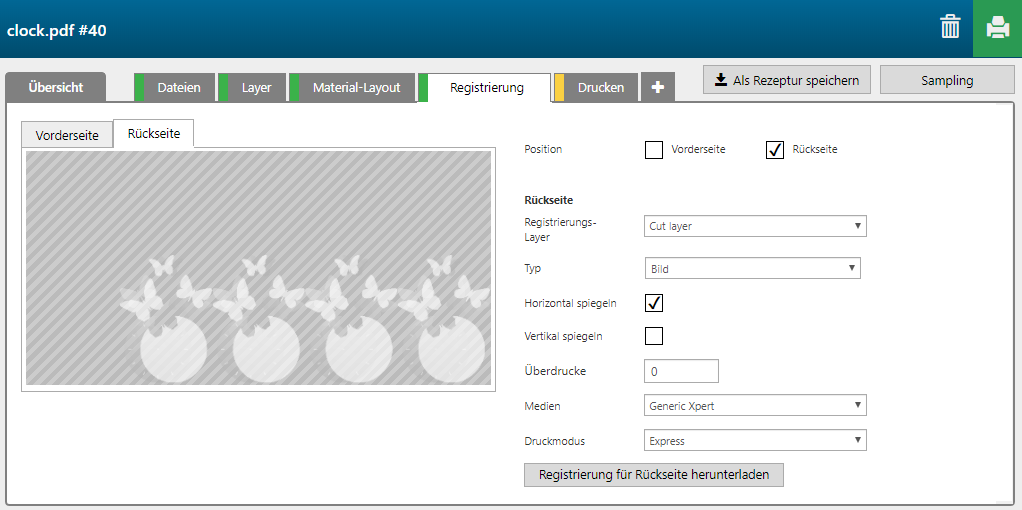The image size is (1022, 510).
Task: Click the plus icon tab
Action: coord(657,88)
